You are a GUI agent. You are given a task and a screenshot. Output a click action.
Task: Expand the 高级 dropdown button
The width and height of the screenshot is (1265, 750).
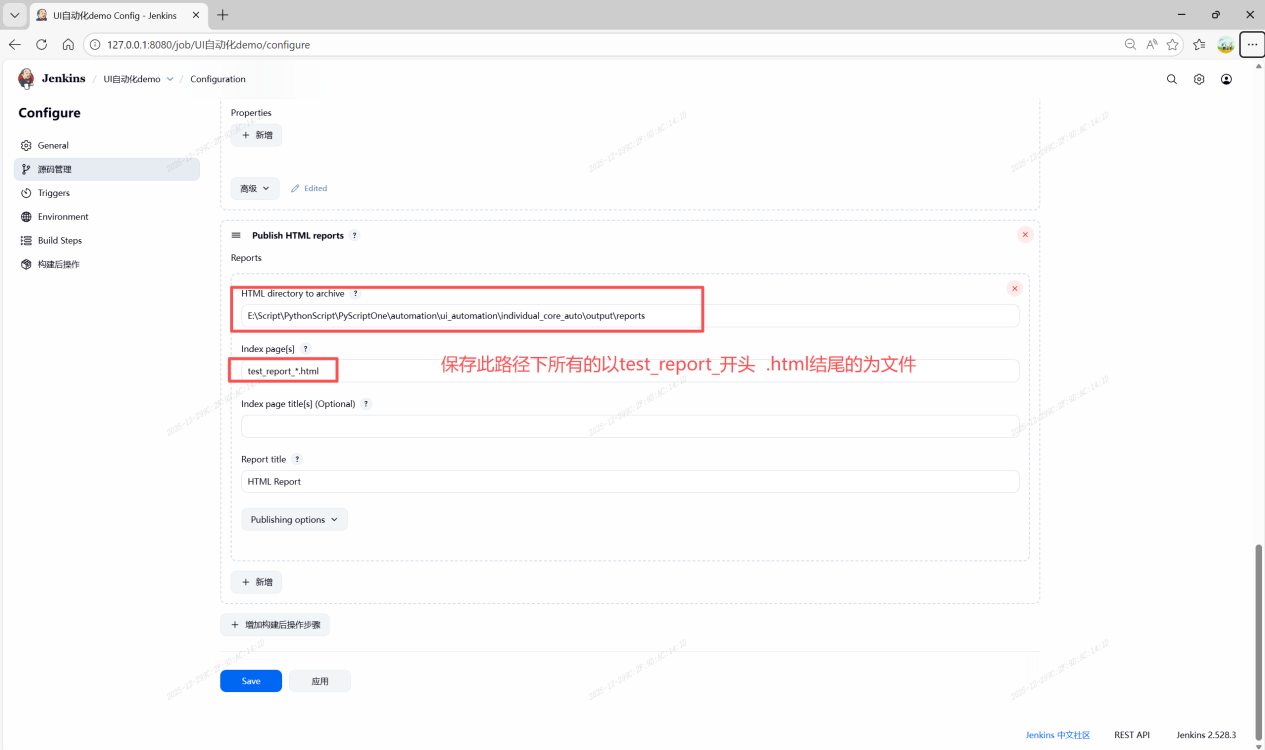255,188
